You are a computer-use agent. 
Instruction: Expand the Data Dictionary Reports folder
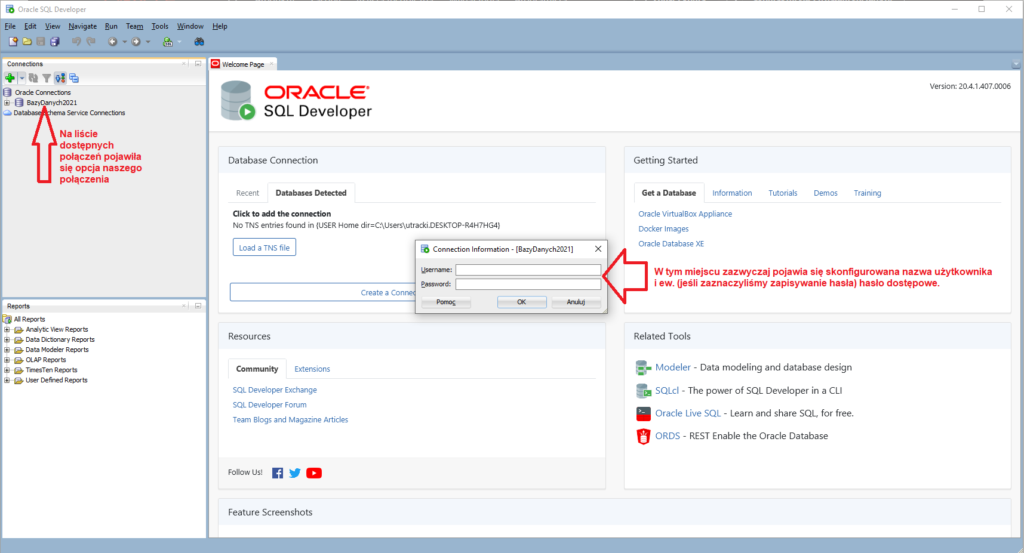pyautogui.click(x=7, y=340)
